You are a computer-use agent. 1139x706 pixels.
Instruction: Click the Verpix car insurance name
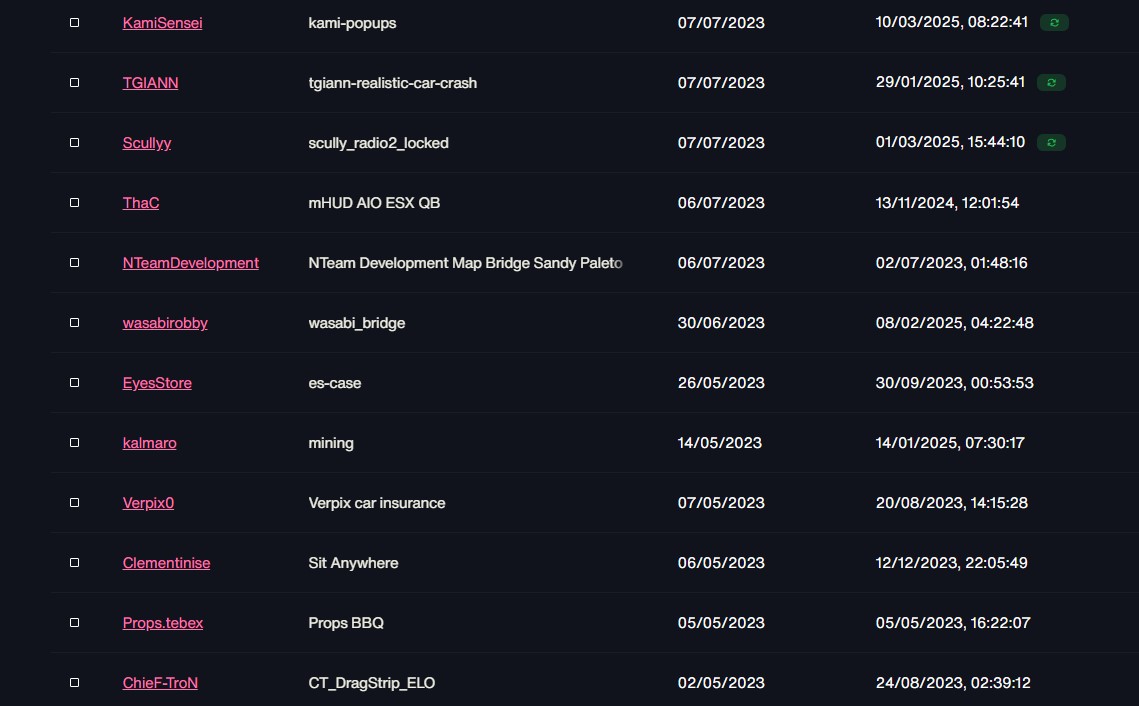coord(377,503)
